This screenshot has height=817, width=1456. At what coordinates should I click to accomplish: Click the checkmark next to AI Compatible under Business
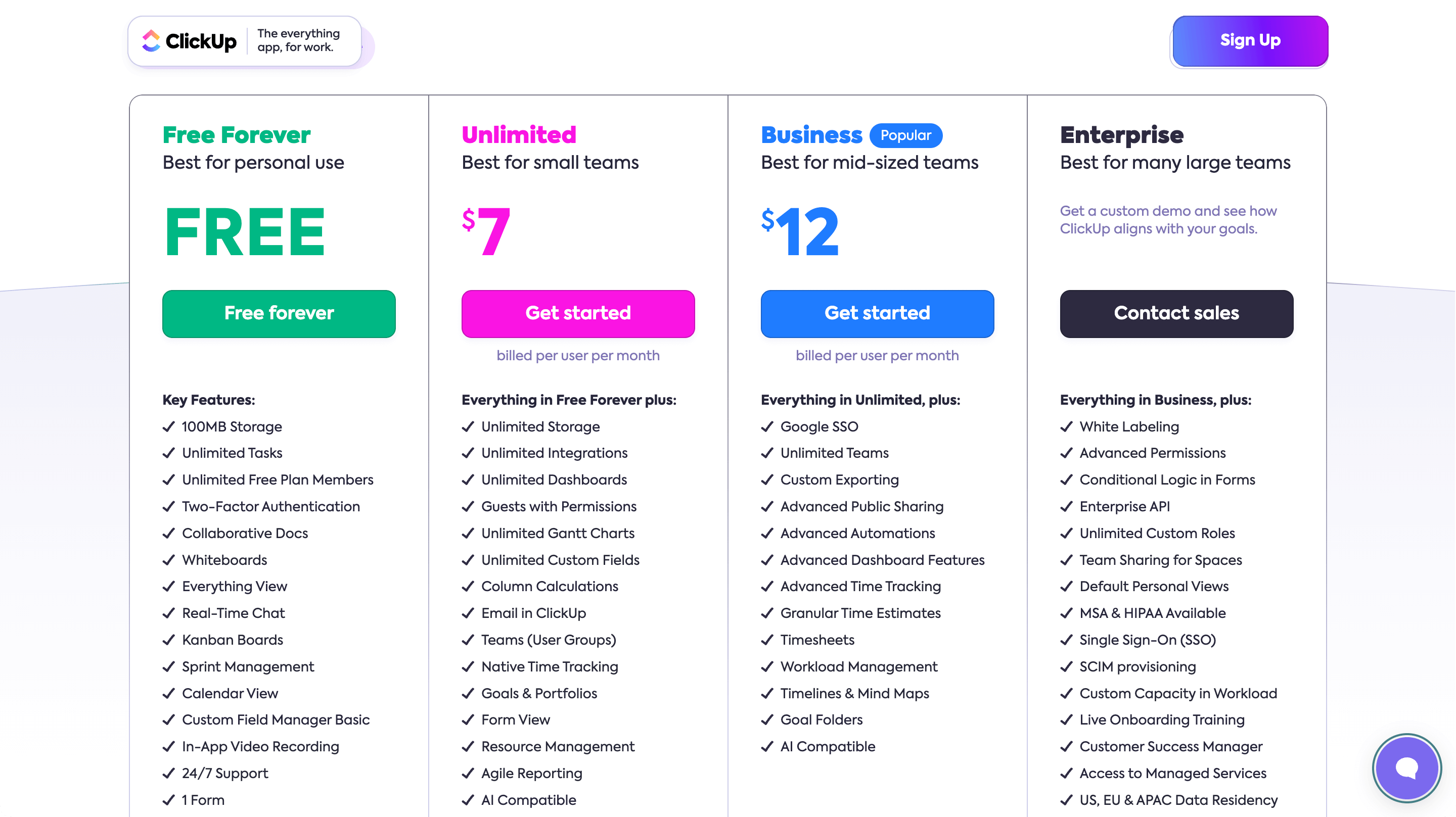(x=767, y=747)
